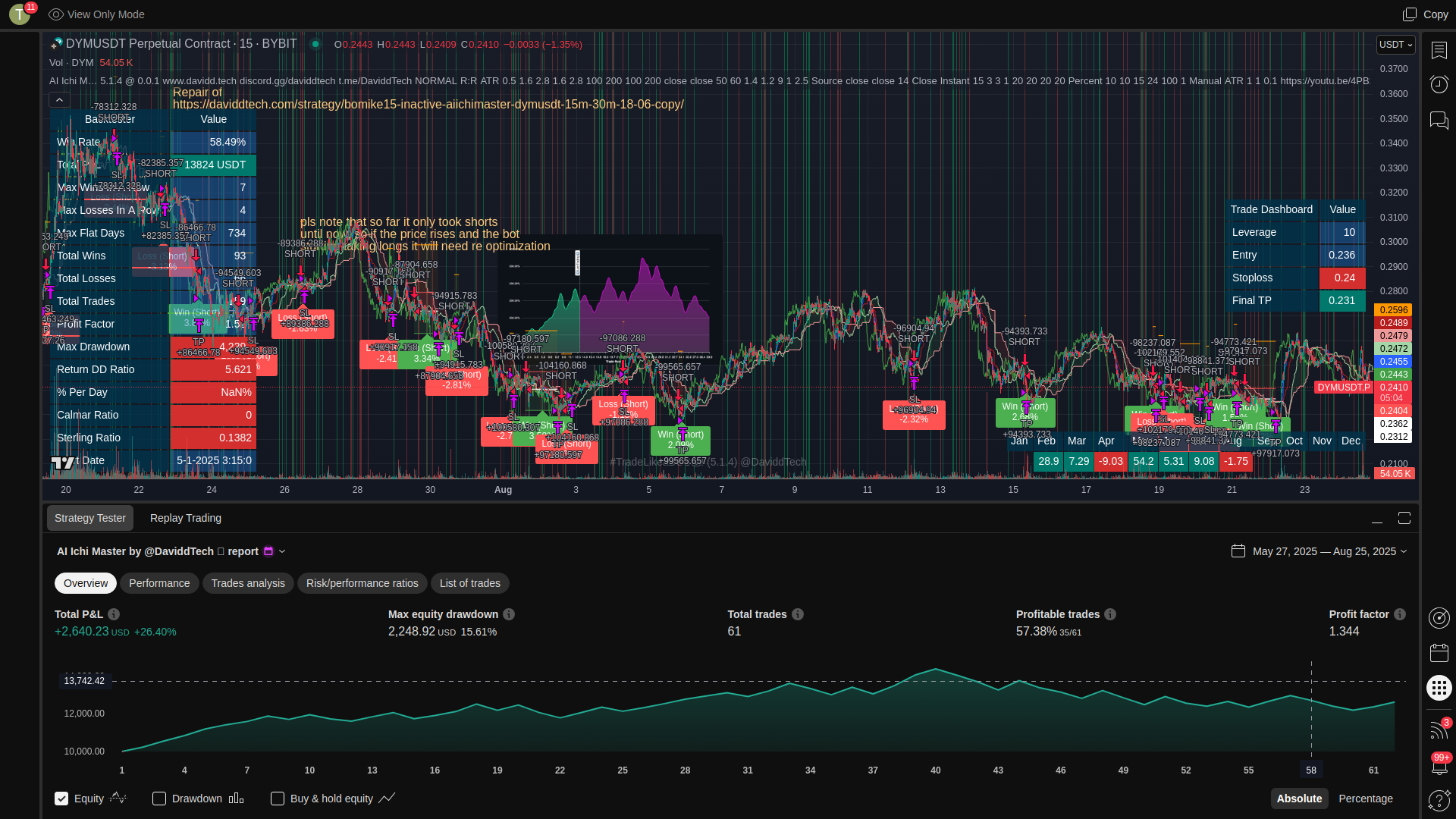Open the apps grid icon
Viewport: 1456px width, 819px height.
1439,688
